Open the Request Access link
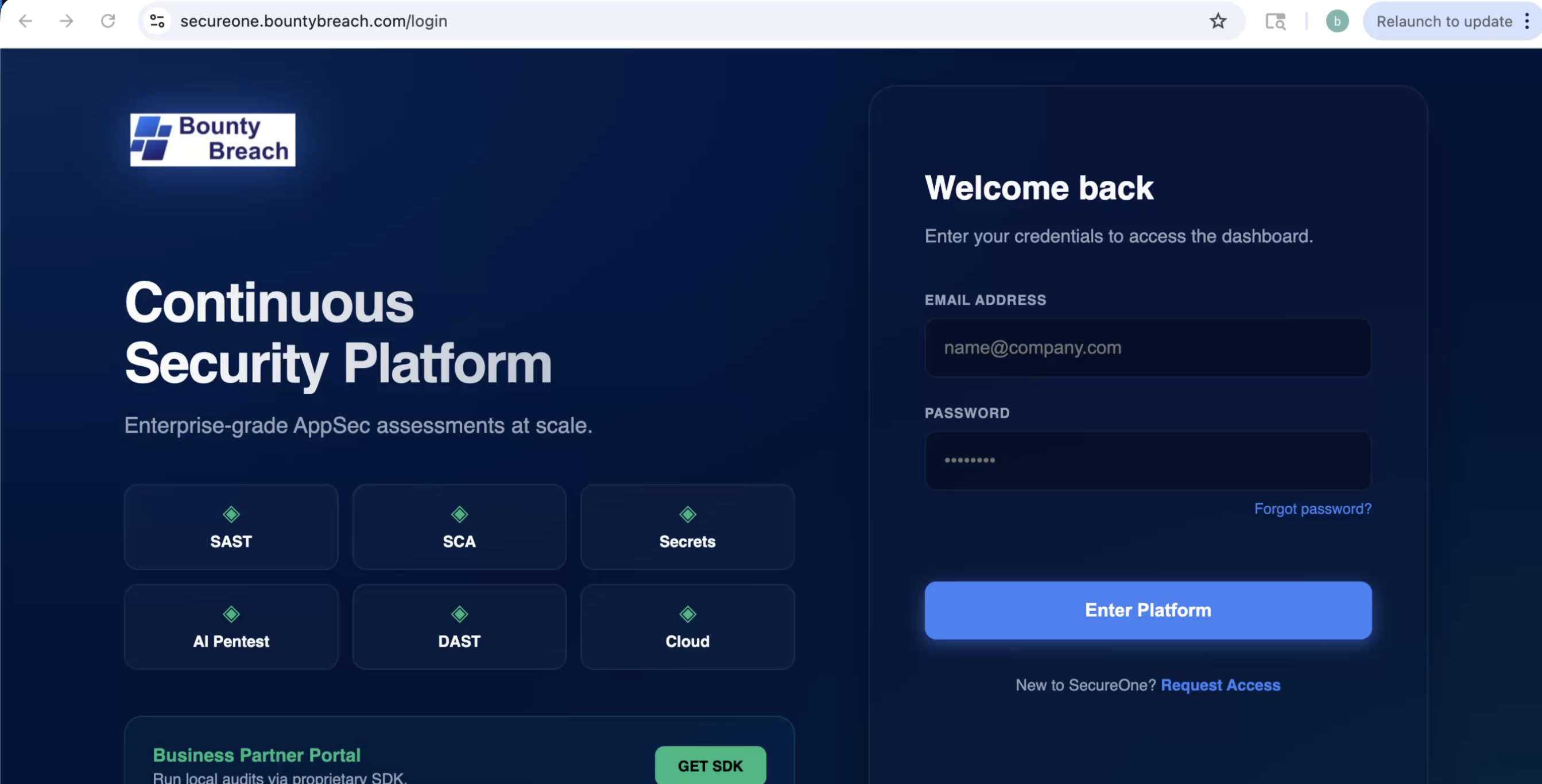 (x=1220, y=685)
